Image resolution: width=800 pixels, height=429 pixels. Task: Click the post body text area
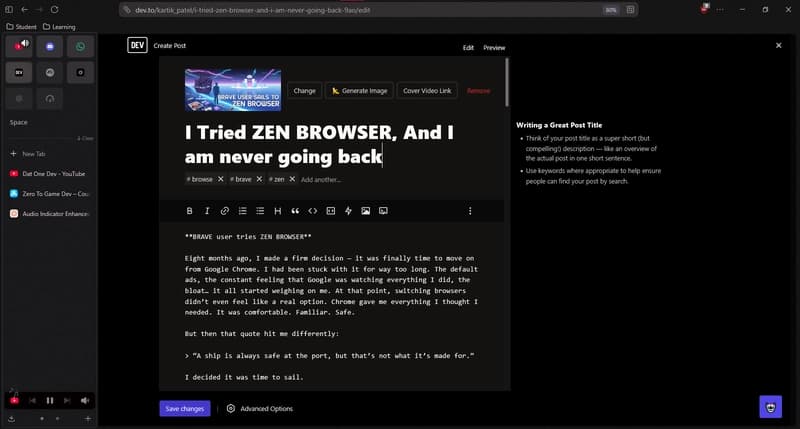pos(332,306)
